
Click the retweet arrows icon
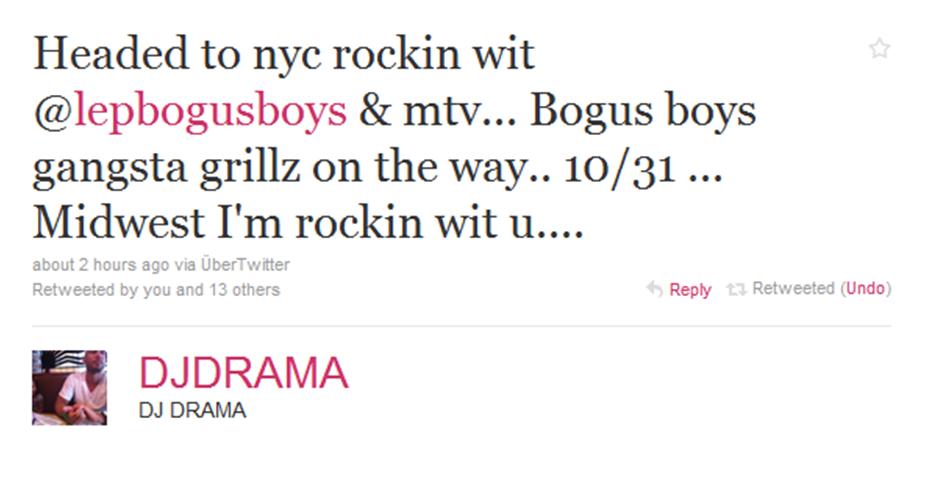point(736,289)
